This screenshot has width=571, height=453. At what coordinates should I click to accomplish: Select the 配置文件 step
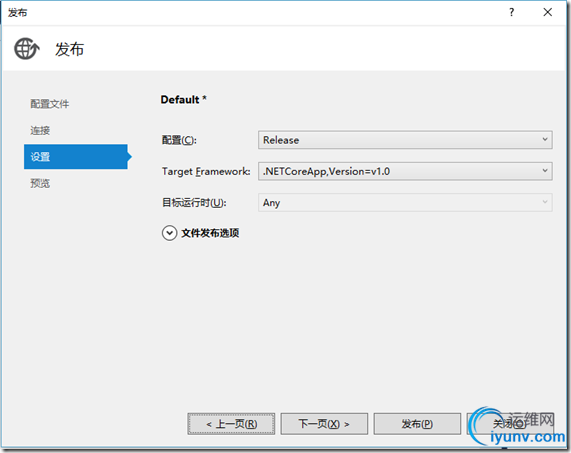(x=50, y=104)
